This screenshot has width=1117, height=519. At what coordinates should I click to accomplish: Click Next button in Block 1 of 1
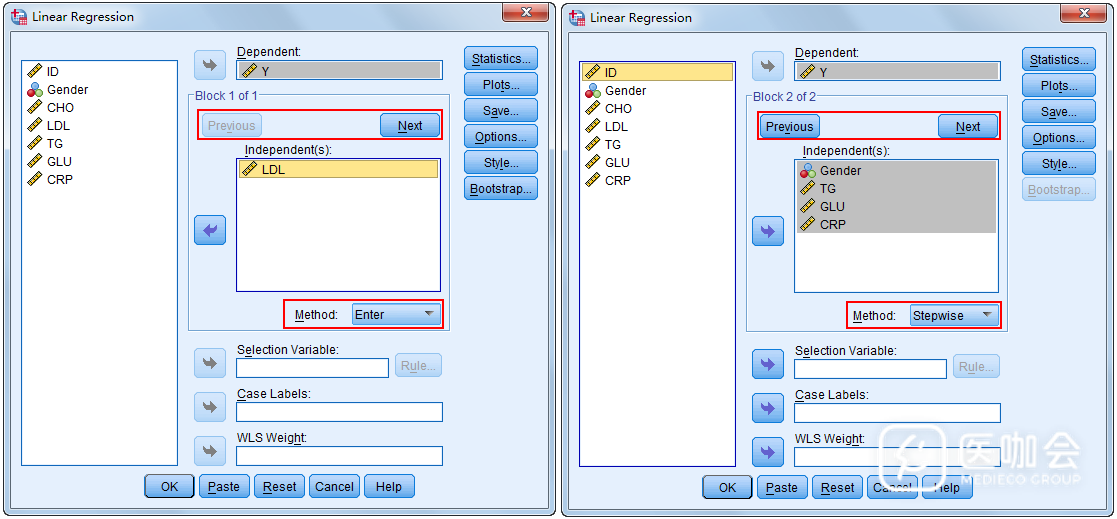(410, 125)
